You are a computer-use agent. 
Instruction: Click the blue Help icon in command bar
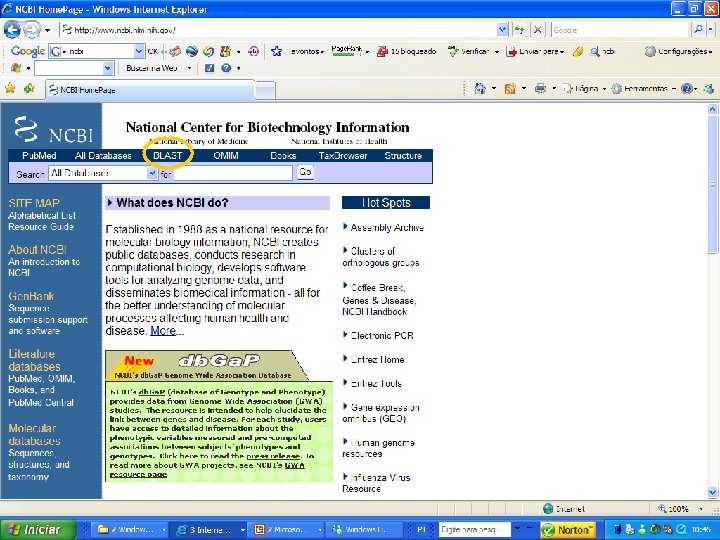pos(687,89)
